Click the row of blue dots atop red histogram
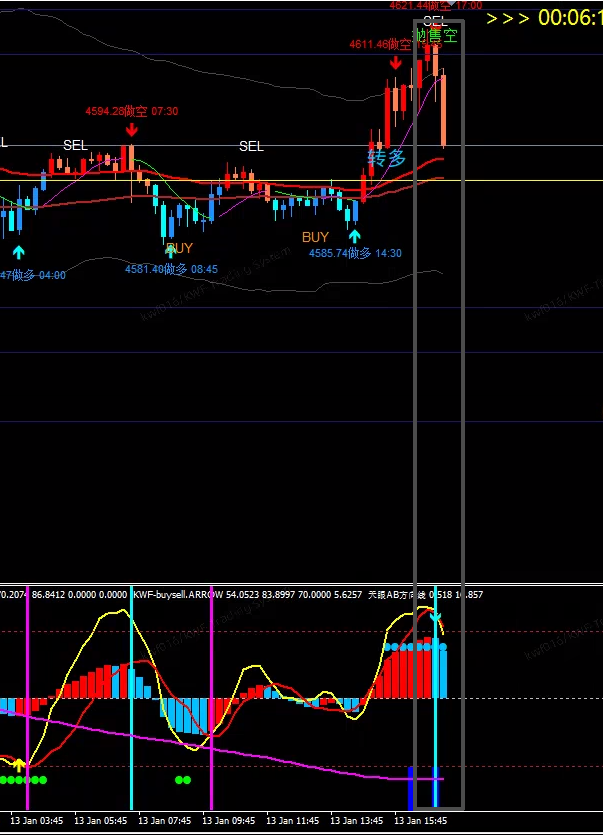The width and height of the screenshot is (603, 835). click(x=415, y=647)
